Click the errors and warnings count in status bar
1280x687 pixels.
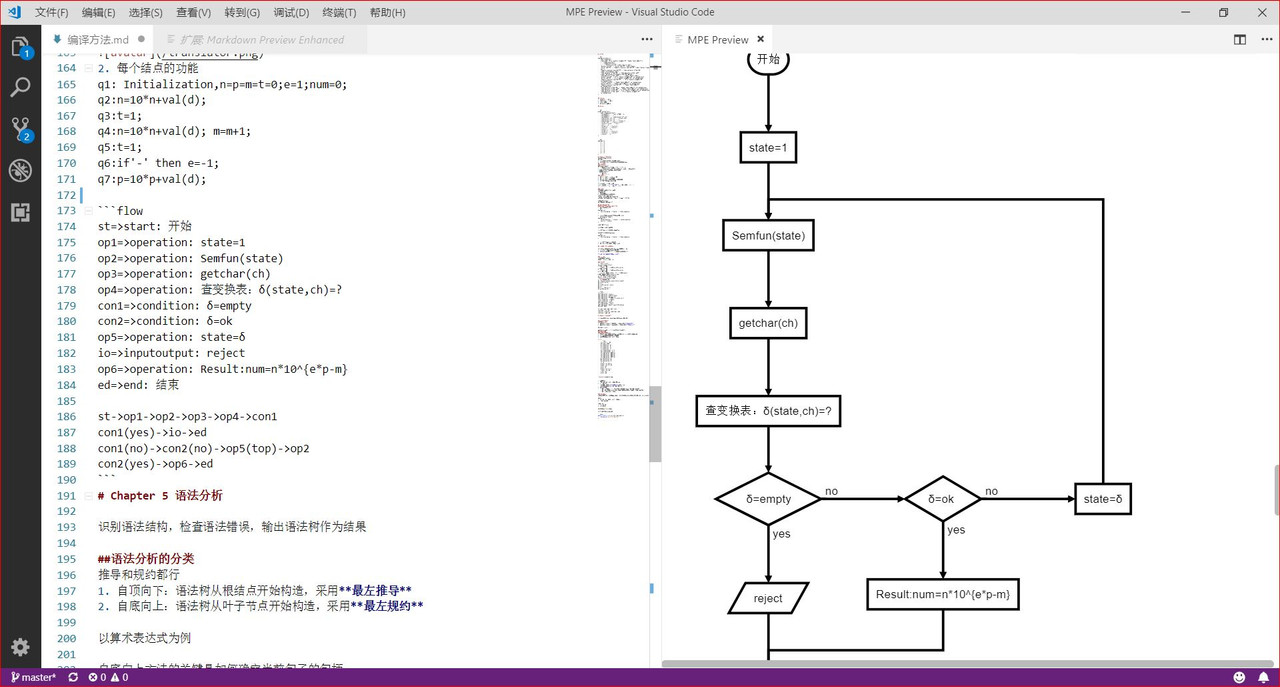point(108,677)
